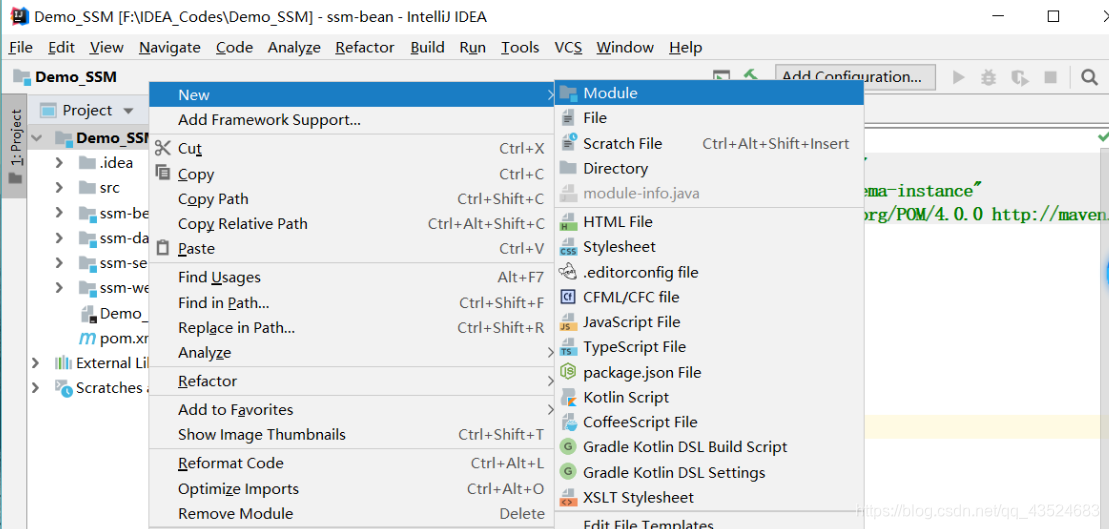Select Module in the New submenu
This screenshot has height=529, width=1109.
(x=709, y=93)
